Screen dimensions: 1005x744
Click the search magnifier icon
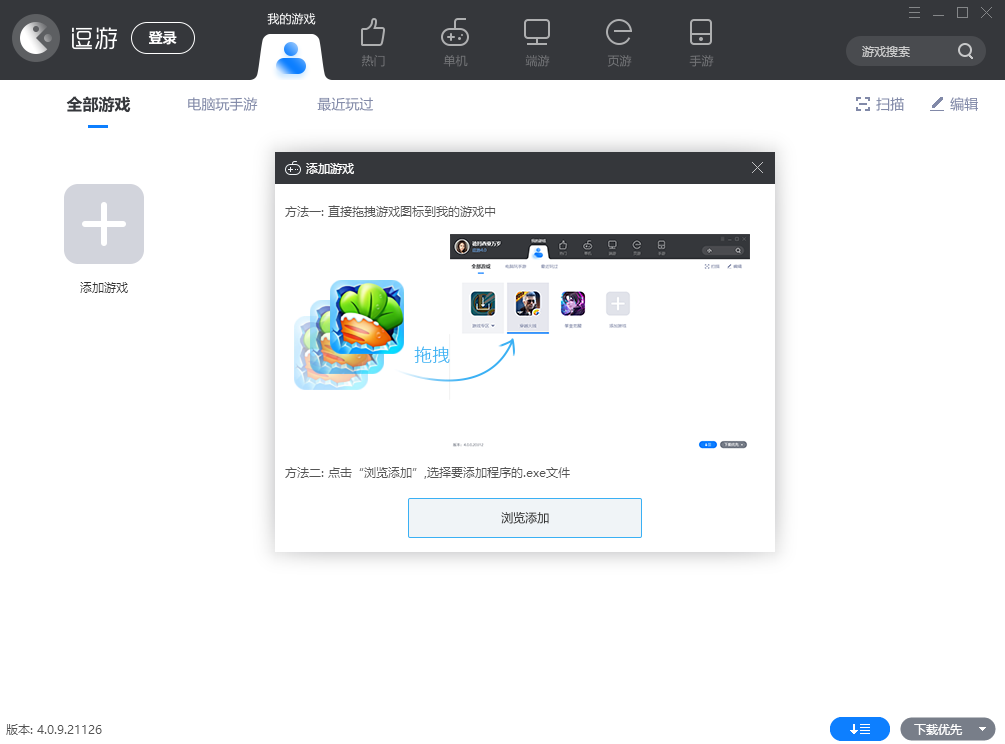tap(964, 50)
